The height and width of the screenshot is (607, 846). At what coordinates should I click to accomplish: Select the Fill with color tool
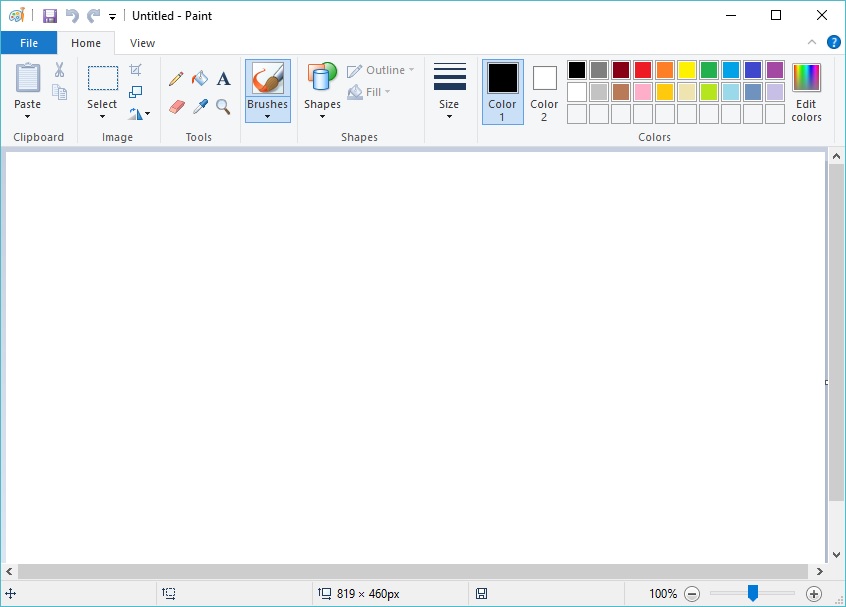point(200,77)
